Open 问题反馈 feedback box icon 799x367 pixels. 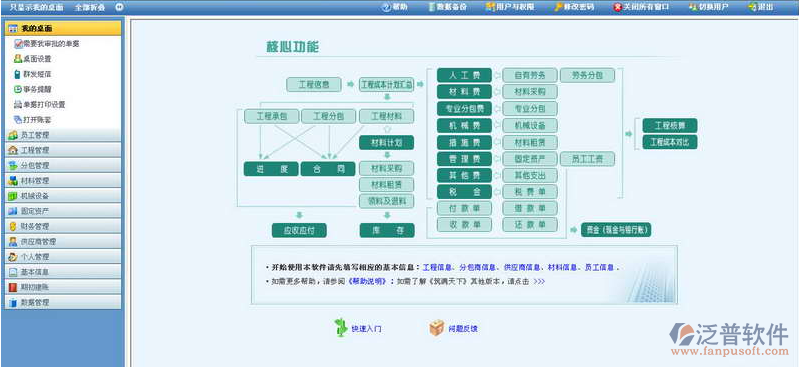(x=437, y=328)
